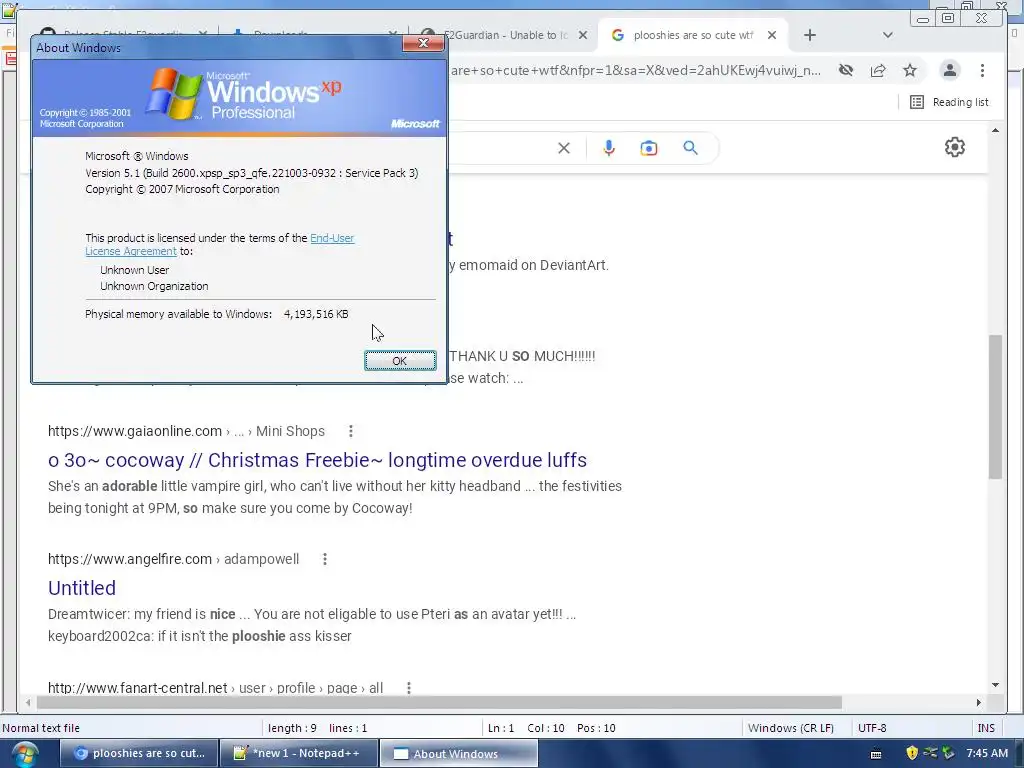Screen dimensions: 1024x768
Task: Clear the Google search box
Action: pos(564,148)
